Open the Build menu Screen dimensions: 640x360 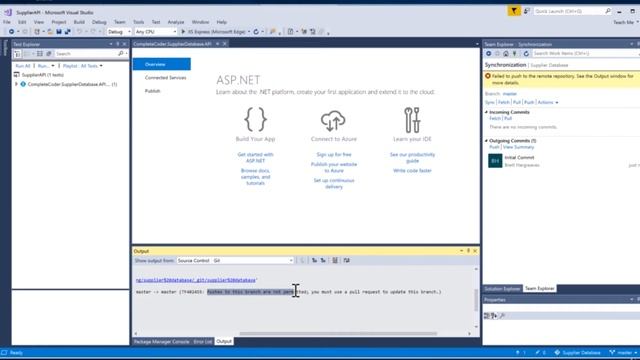coord(79,22)
